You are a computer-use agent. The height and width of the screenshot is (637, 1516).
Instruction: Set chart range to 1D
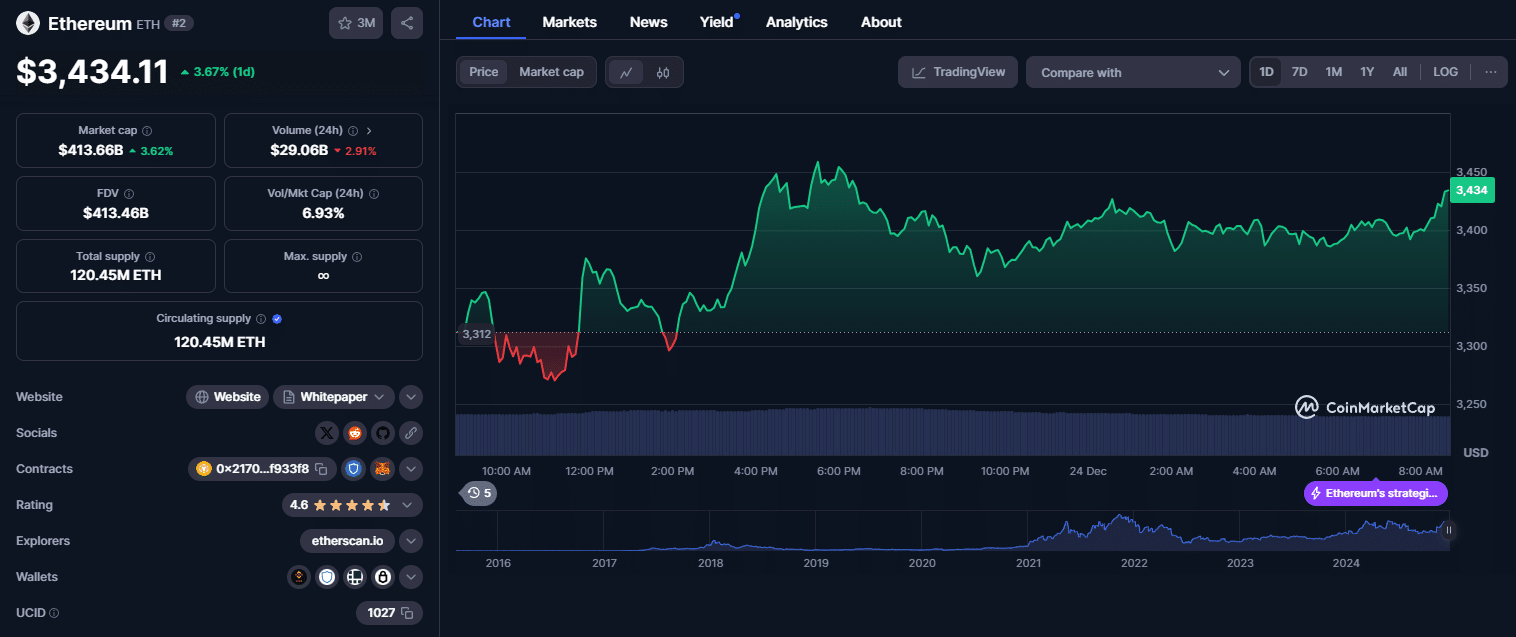(1266, 72)
